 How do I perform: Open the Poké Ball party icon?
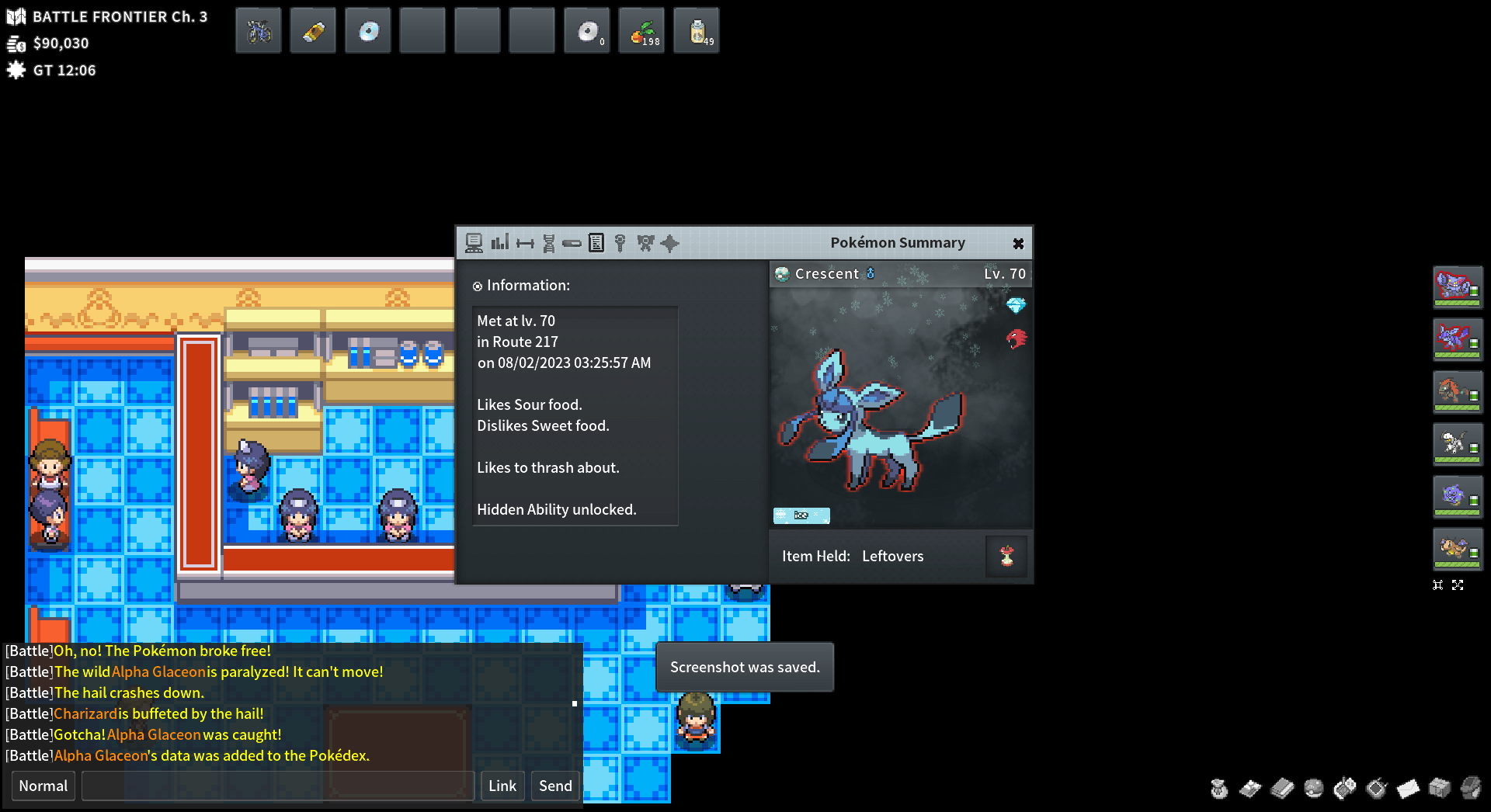(x=1314, y=789)
